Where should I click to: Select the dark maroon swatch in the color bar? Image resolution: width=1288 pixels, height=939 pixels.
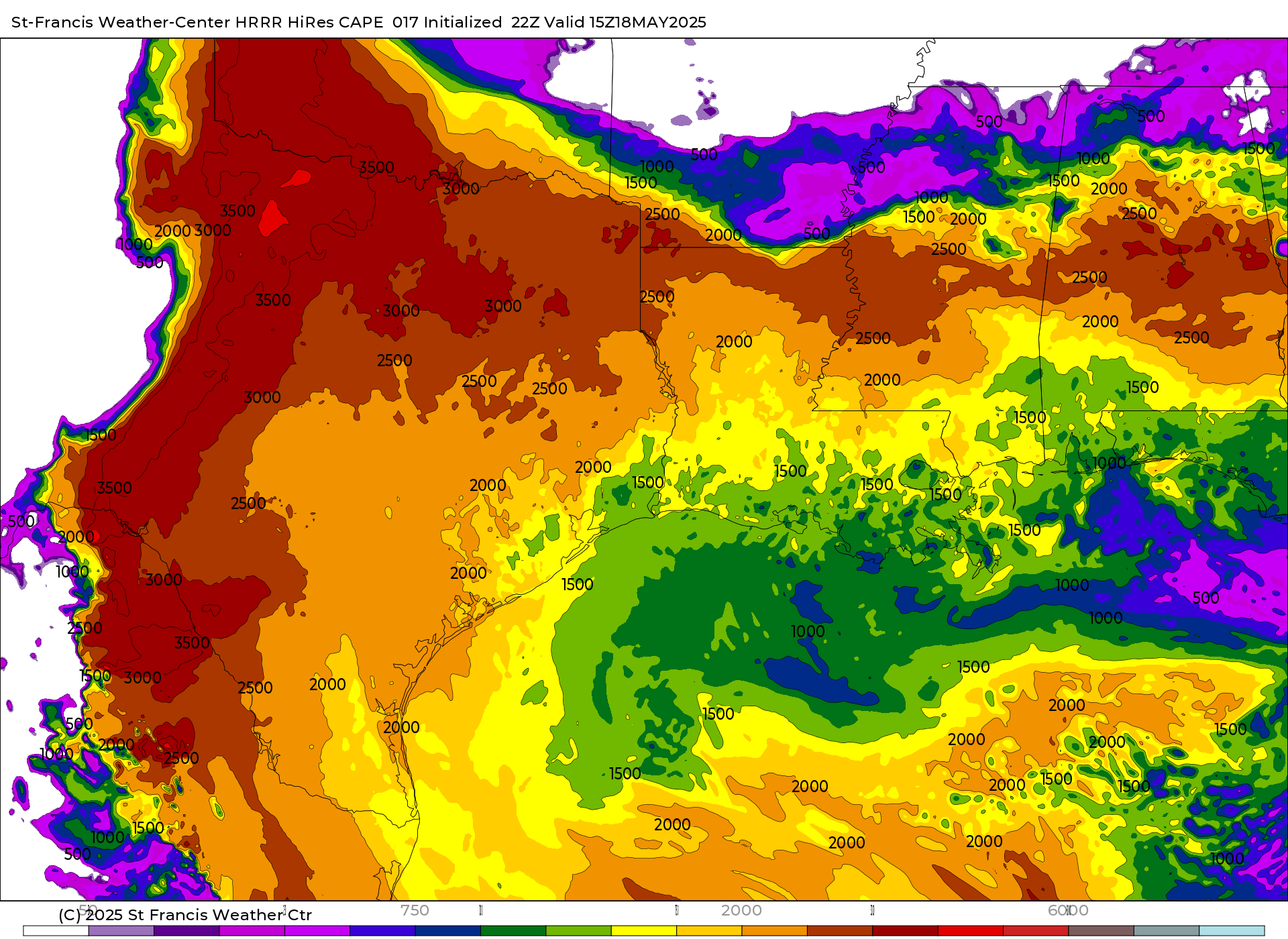coord(905,931)
